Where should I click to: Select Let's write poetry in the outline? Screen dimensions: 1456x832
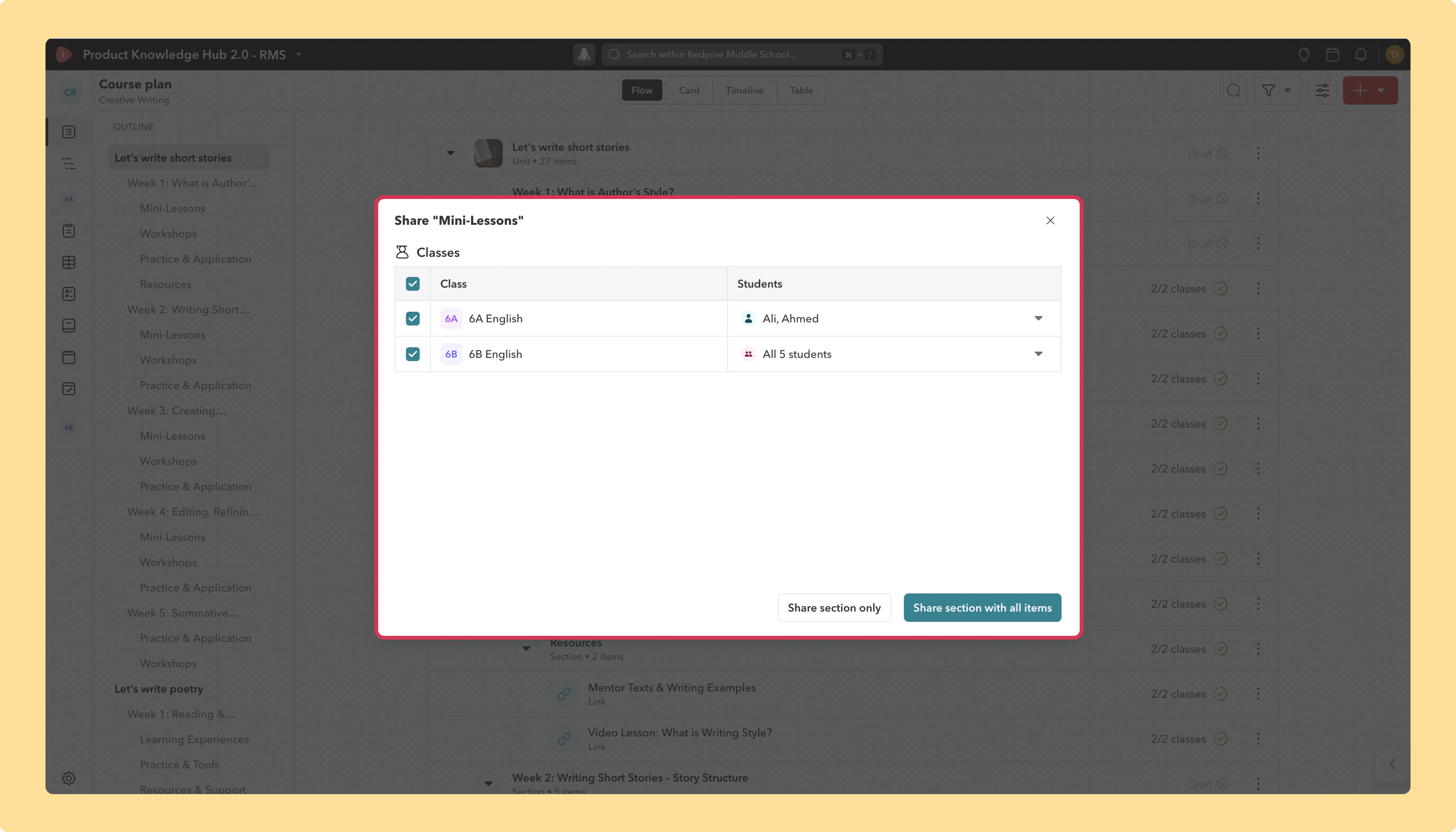tap(158, 689)
